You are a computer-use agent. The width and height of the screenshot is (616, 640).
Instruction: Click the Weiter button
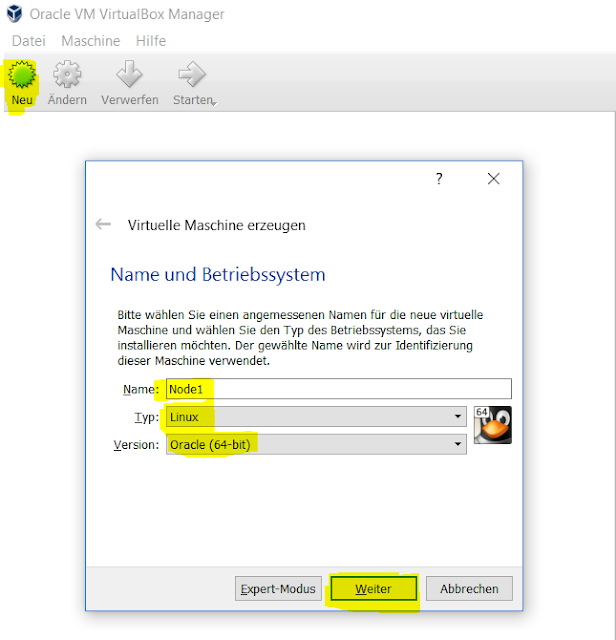374,589
